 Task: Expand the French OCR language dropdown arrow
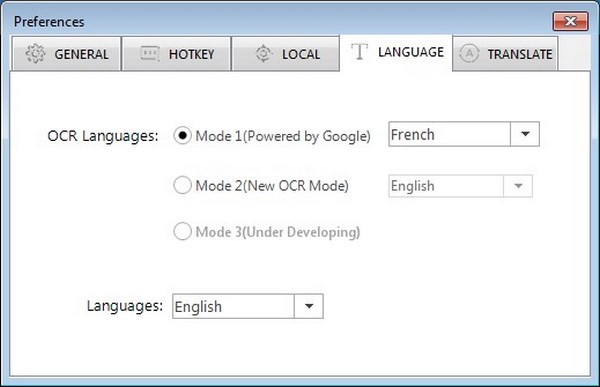(525, 134)
